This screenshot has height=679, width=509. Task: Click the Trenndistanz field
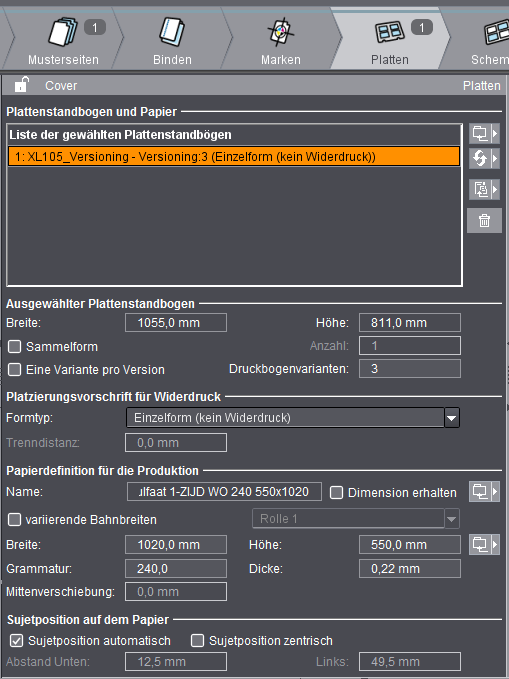[x=176, y=443]
